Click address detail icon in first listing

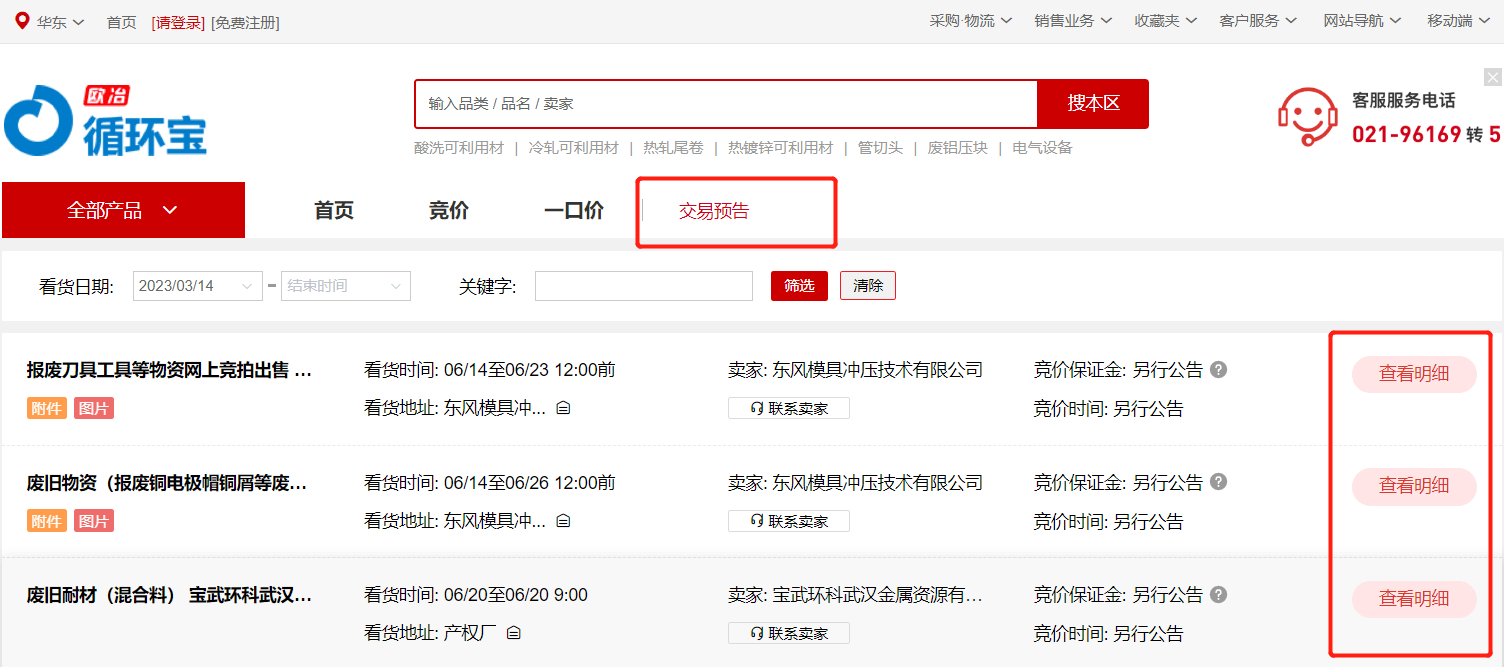(x=563, y=408)
